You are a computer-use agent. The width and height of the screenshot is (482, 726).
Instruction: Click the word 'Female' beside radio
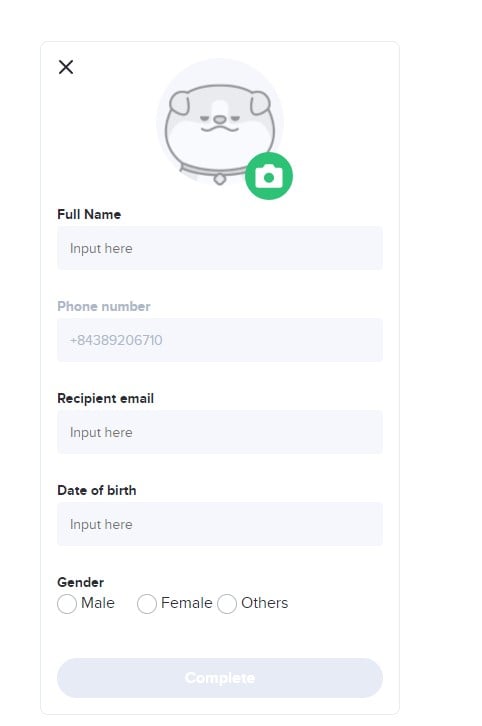point(187,603)
